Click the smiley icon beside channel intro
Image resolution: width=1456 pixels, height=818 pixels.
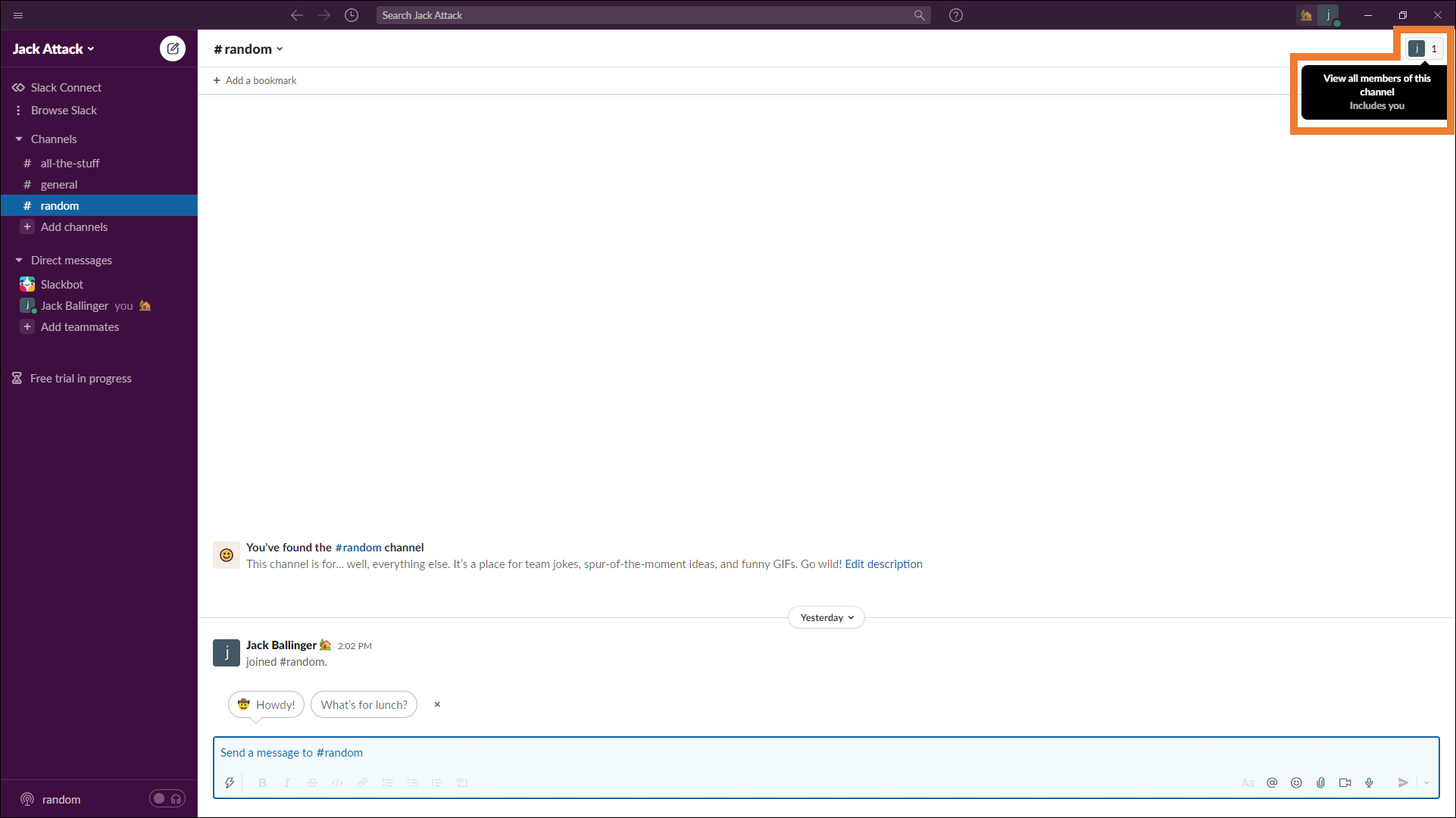(227, 555)
